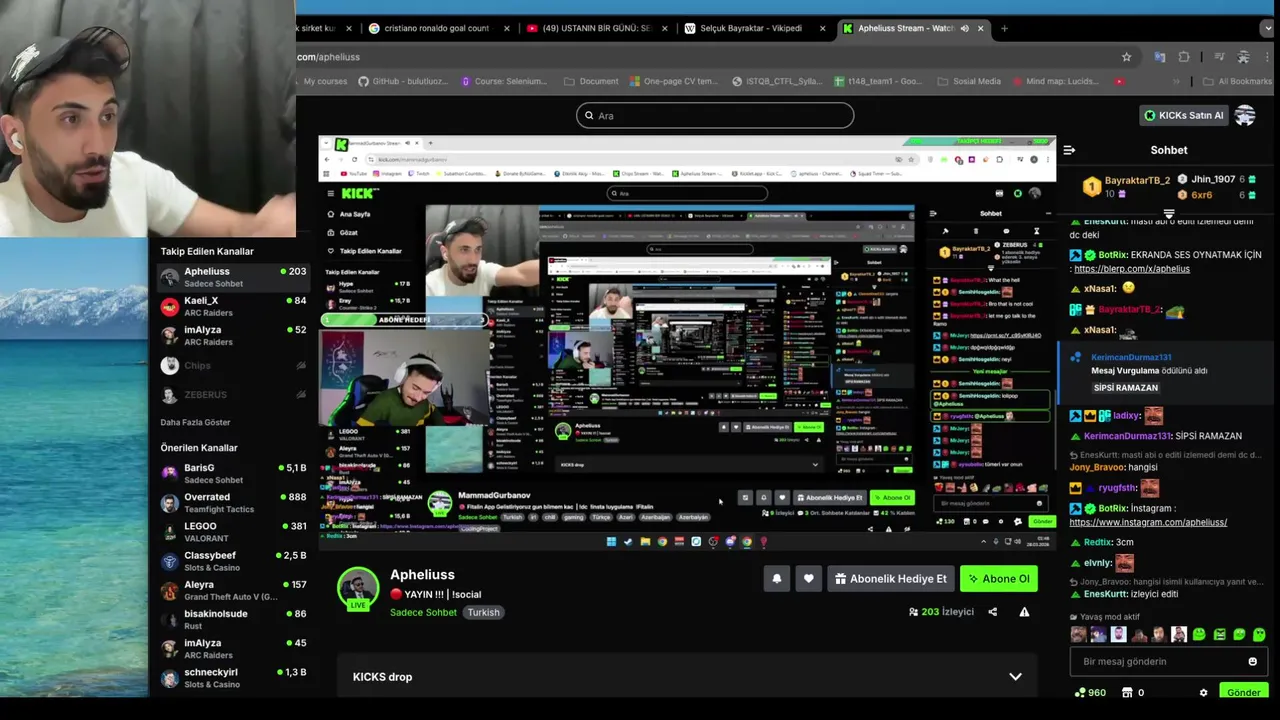Screen dimensions: 1280x720
Task: Open offline ZEBERUS channel
Action: click(x=233, y=395)
